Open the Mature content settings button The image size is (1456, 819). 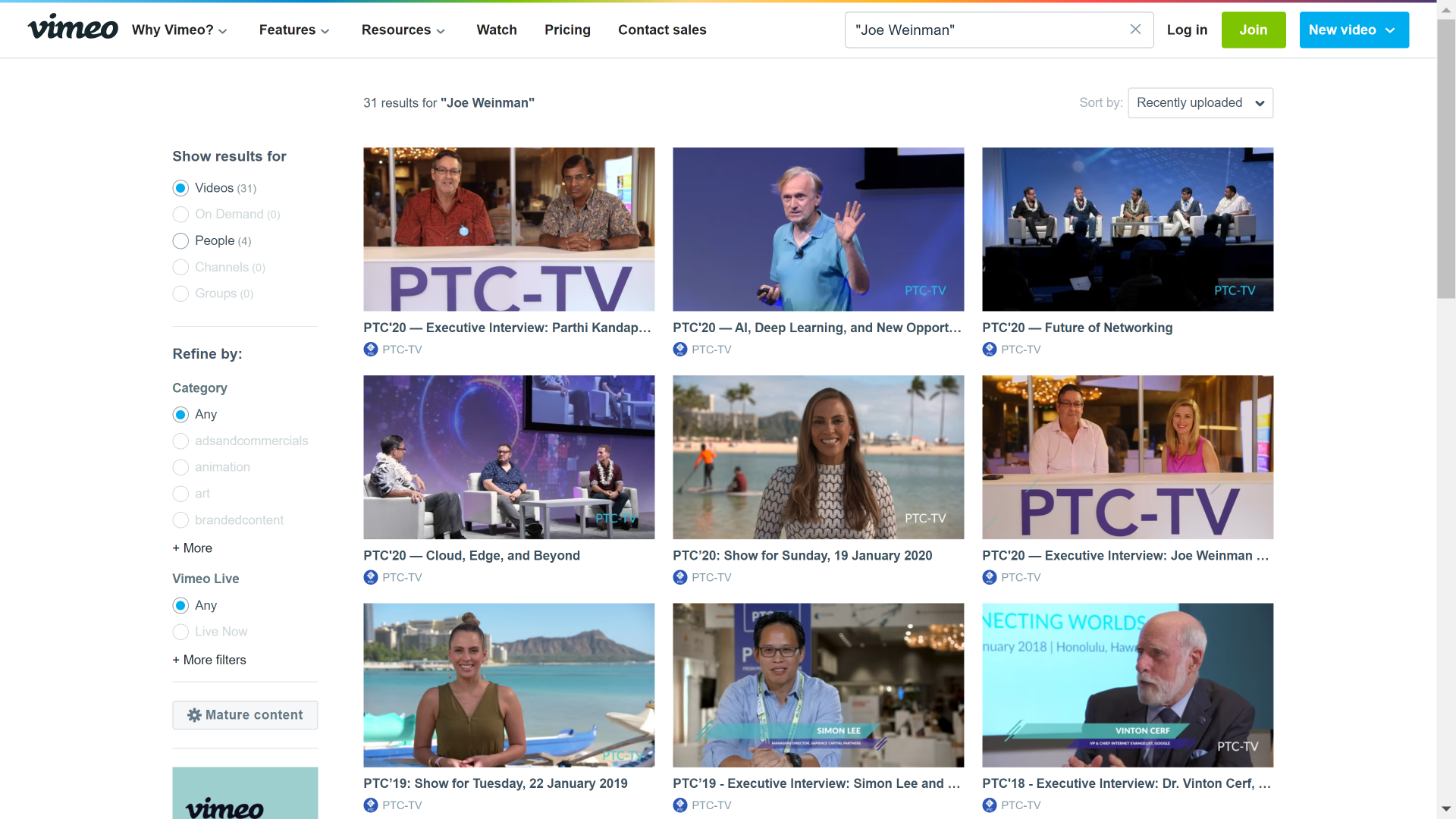pos(245,715)
